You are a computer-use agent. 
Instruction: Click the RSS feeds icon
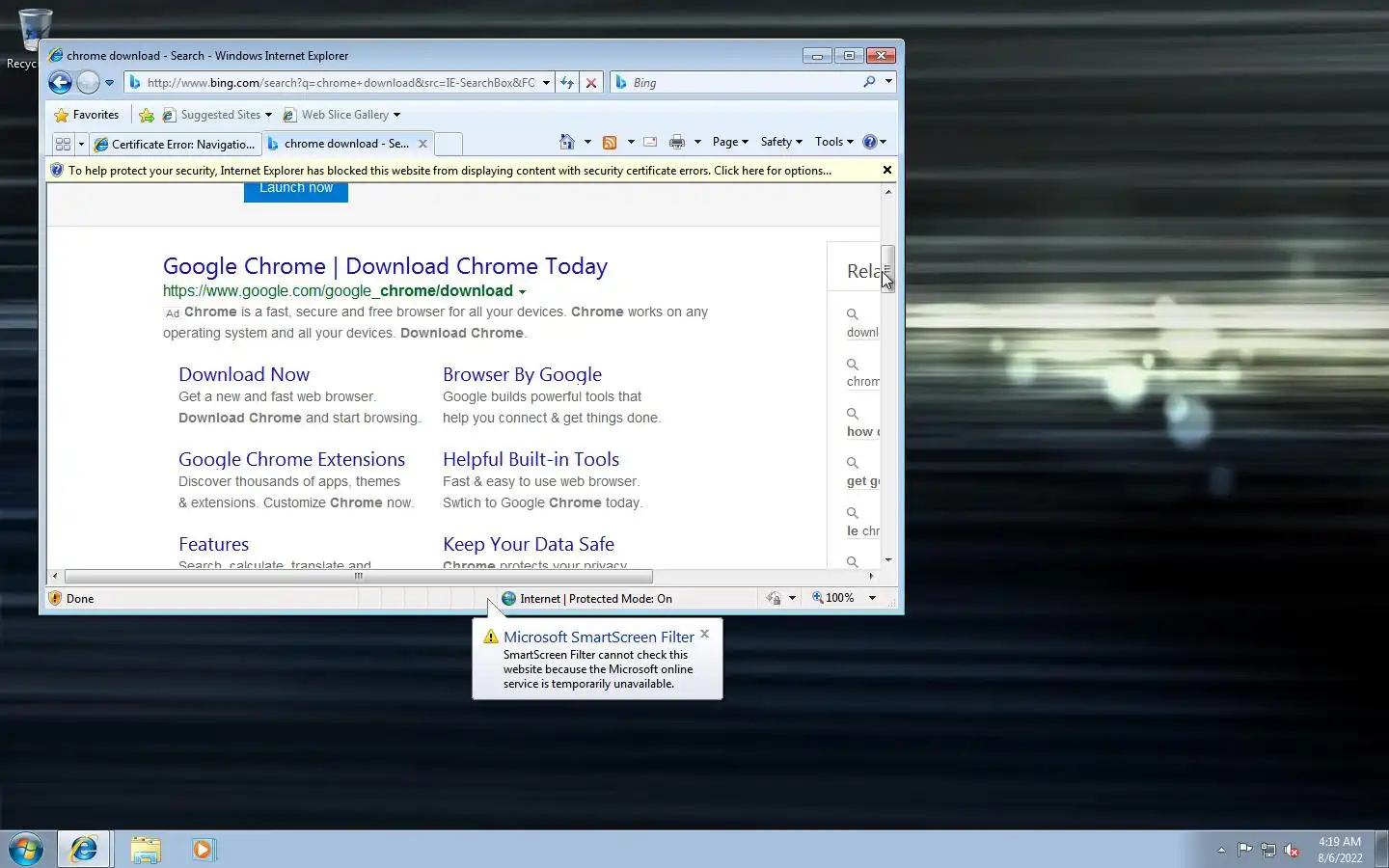(x=610, y=142)
